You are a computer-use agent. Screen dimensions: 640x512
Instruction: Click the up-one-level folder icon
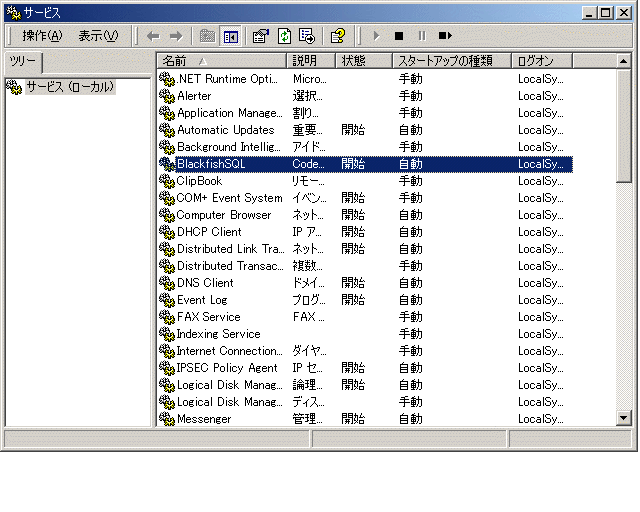click(x=207, y=36)
